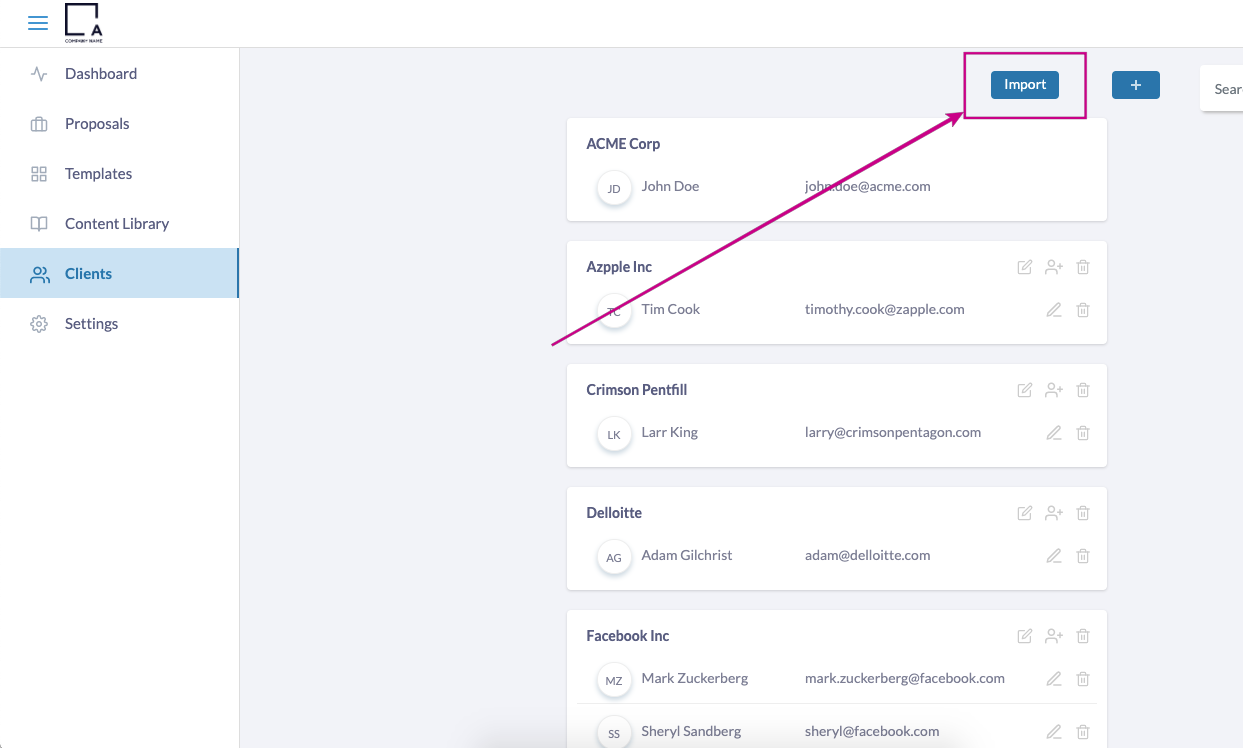Click the Crimson Pentfill company name
1243x748 pixels.
pos(637,390)
